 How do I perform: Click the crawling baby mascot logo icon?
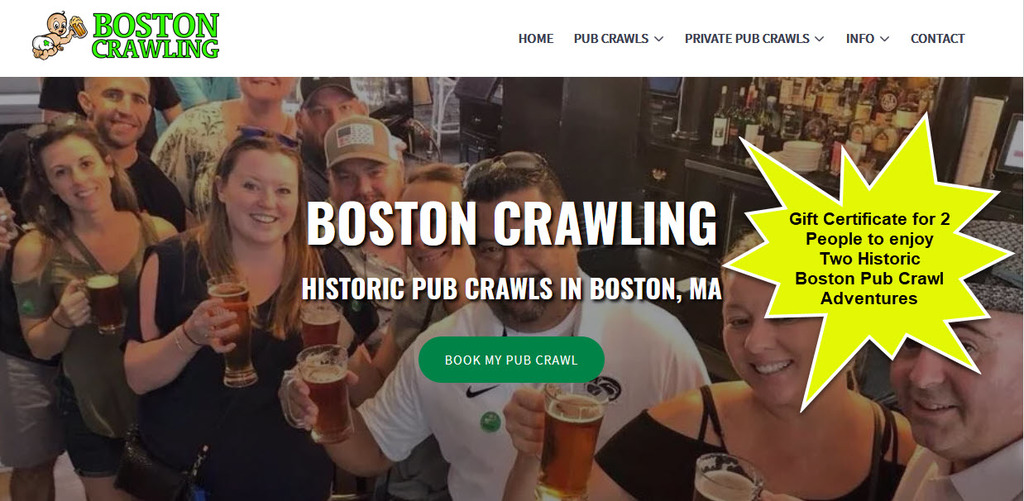click(x=59, y=36)
